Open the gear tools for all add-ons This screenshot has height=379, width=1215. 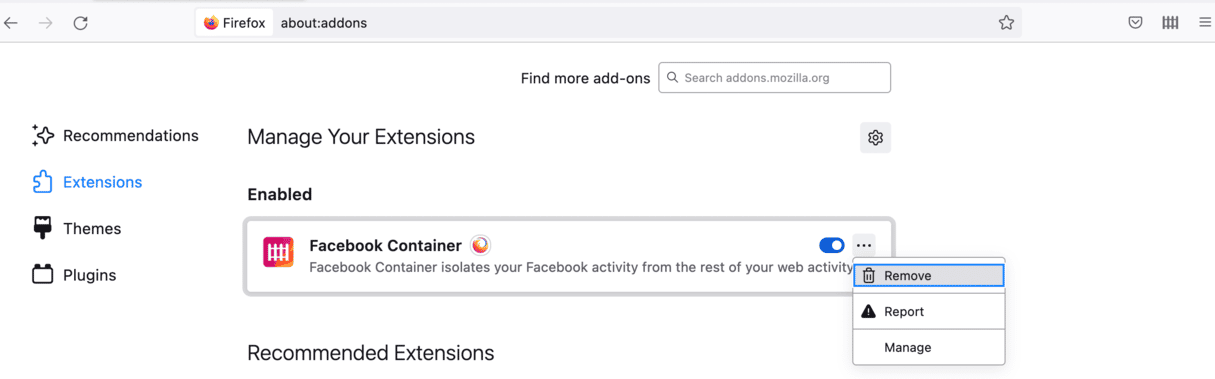point(875,138)
